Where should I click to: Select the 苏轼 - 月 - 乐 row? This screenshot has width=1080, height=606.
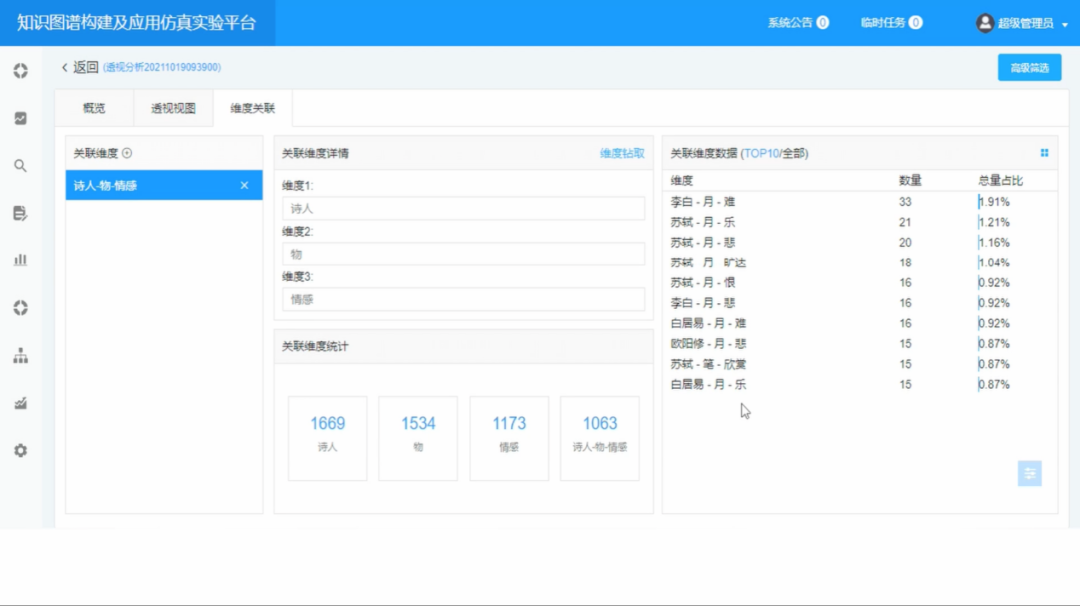[x=860, y=222]
